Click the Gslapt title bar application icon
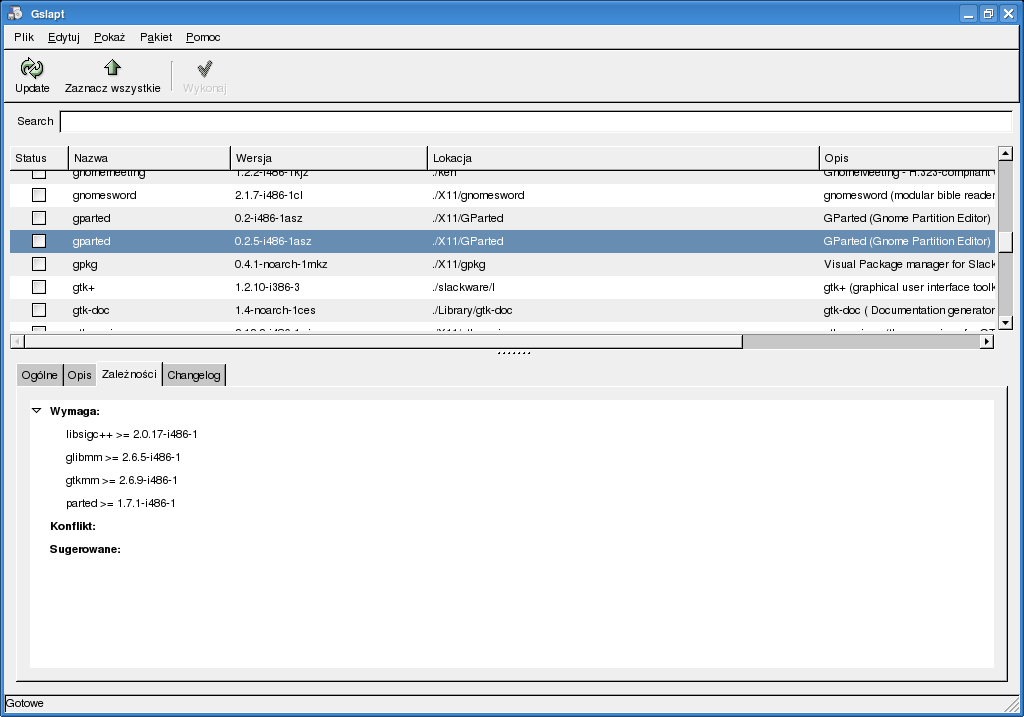The width and height of the screenshot is (1024, 717). (14, 13)
